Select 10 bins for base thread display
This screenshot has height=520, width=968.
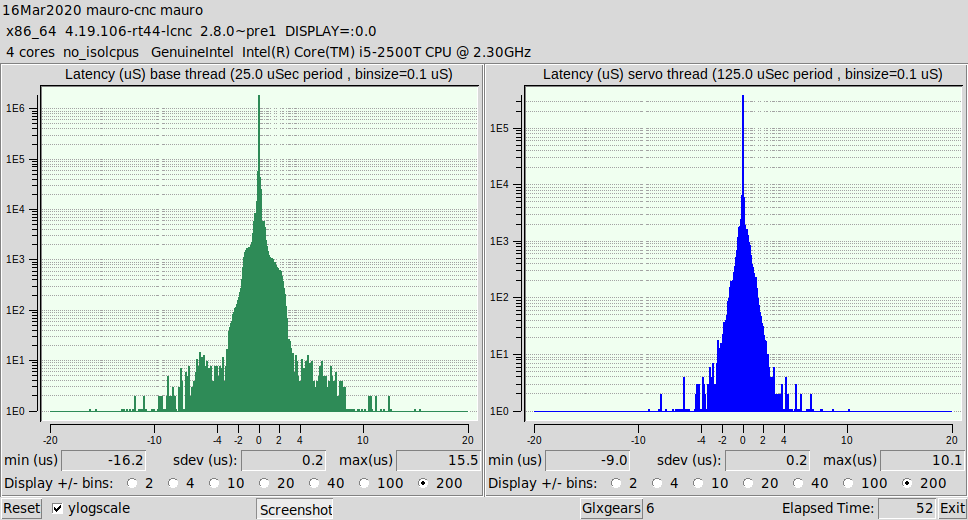pyautogui.click(x=214, y=483)
